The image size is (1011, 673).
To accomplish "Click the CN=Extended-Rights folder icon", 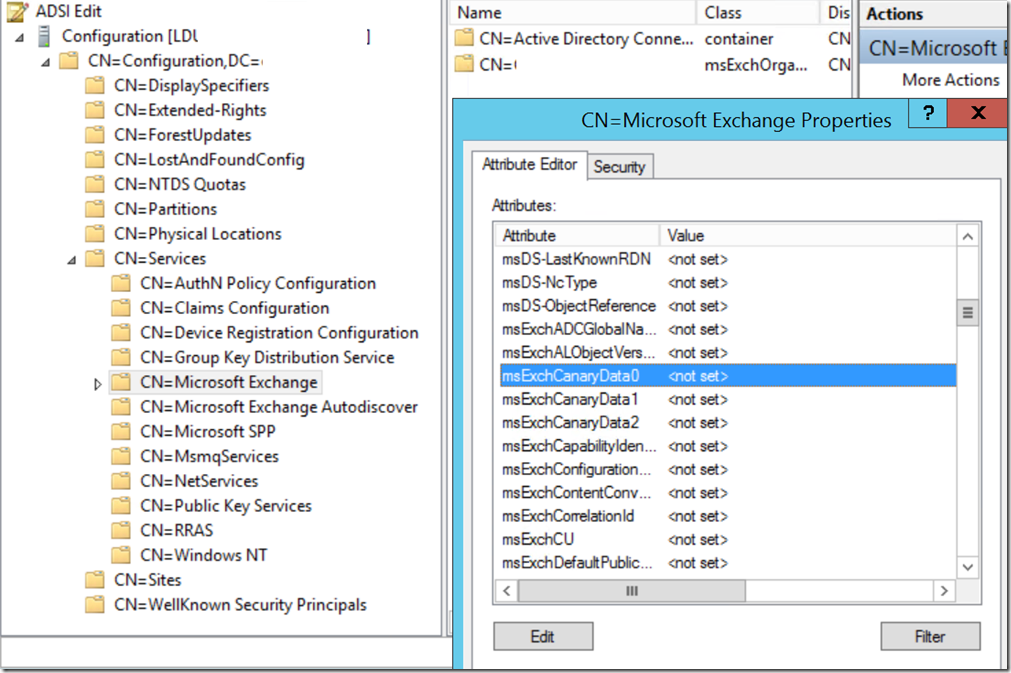I will [x=95, y=110].
